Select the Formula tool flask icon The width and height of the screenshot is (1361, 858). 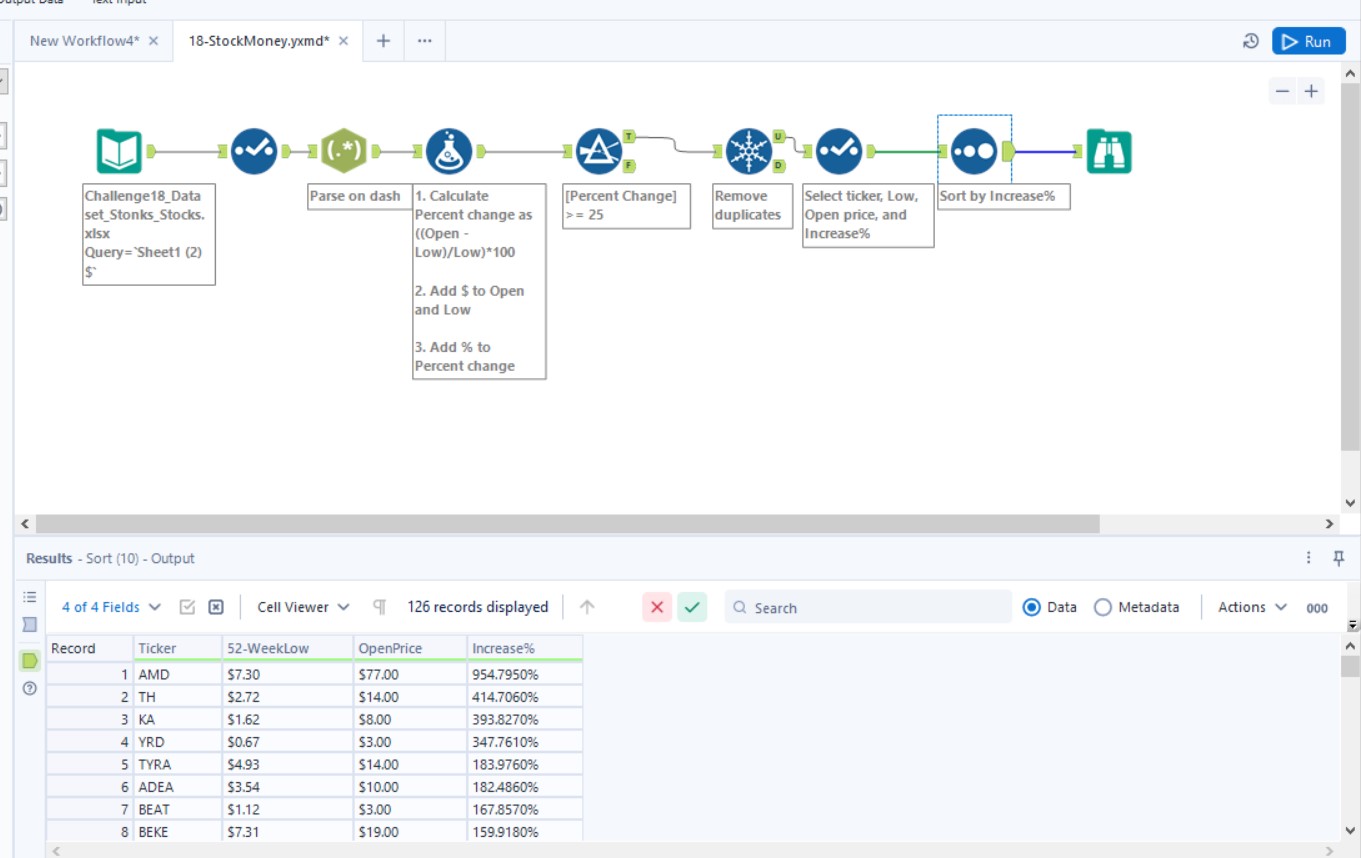point(449,152)
